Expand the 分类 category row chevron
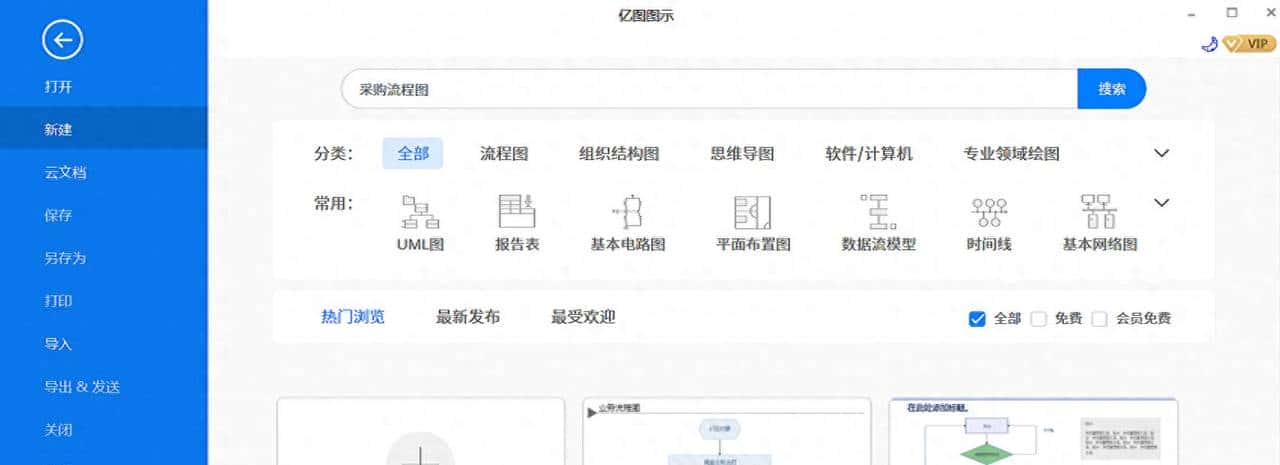Image resolution: width=1280 pixels, height=465 pixels. 1162,153
